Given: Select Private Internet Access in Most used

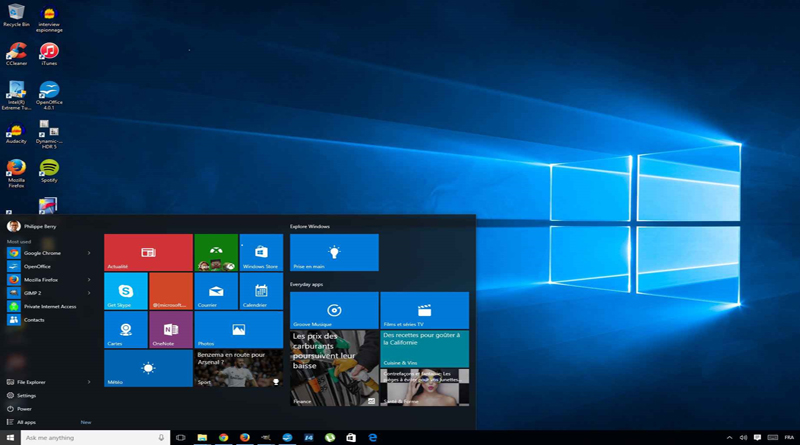Looking at the screenshot, I should tap(49, 306).
